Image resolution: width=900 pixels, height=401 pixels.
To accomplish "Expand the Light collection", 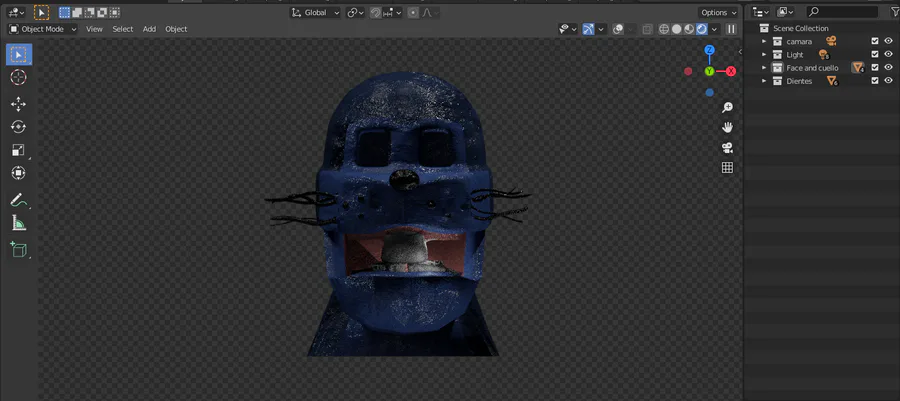I will point(764,54).
